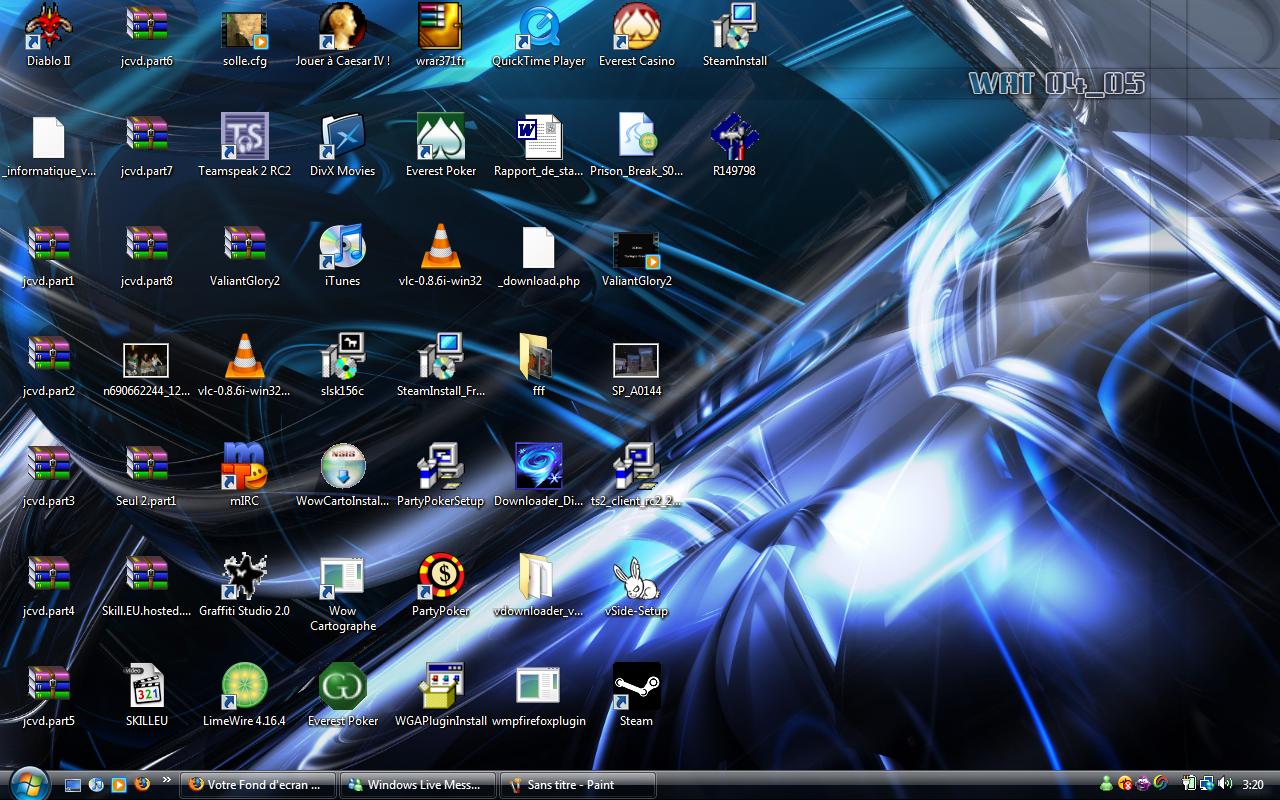Select the ts2_client_rc2_2... installer icon
Viewport: 1280px width, 800px height.
pyautogui.click(x=636, y=467)
